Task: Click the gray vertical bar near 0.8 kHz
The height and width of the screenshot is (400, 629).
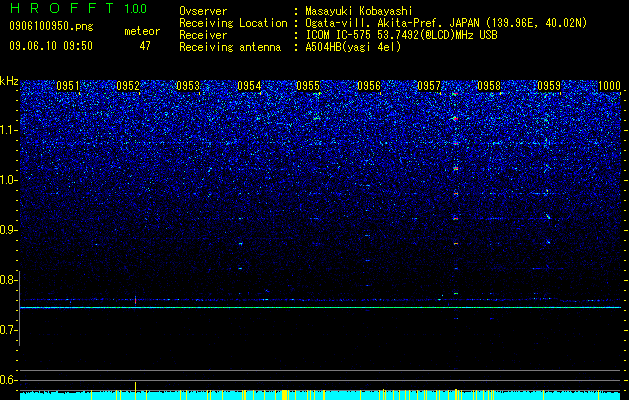Action: pyautogui.click(x=19, y=309)
